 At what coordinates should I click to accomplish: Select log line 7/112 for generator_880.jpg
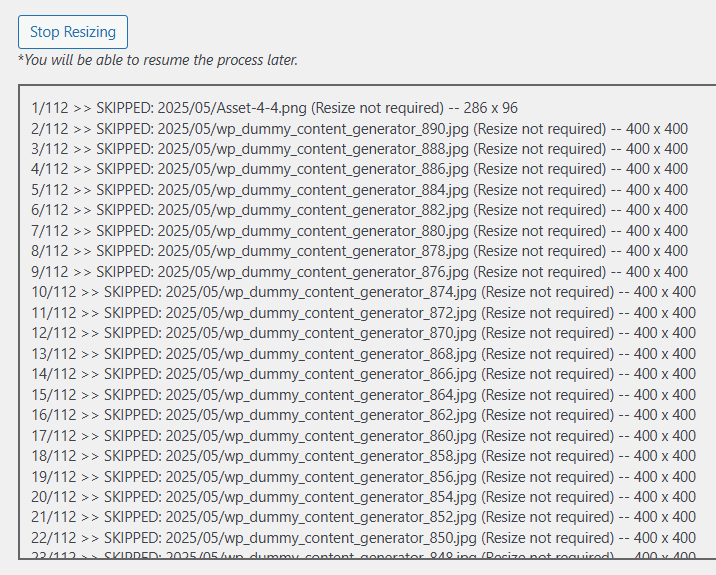pyautogui.click(x=358, y=231)
